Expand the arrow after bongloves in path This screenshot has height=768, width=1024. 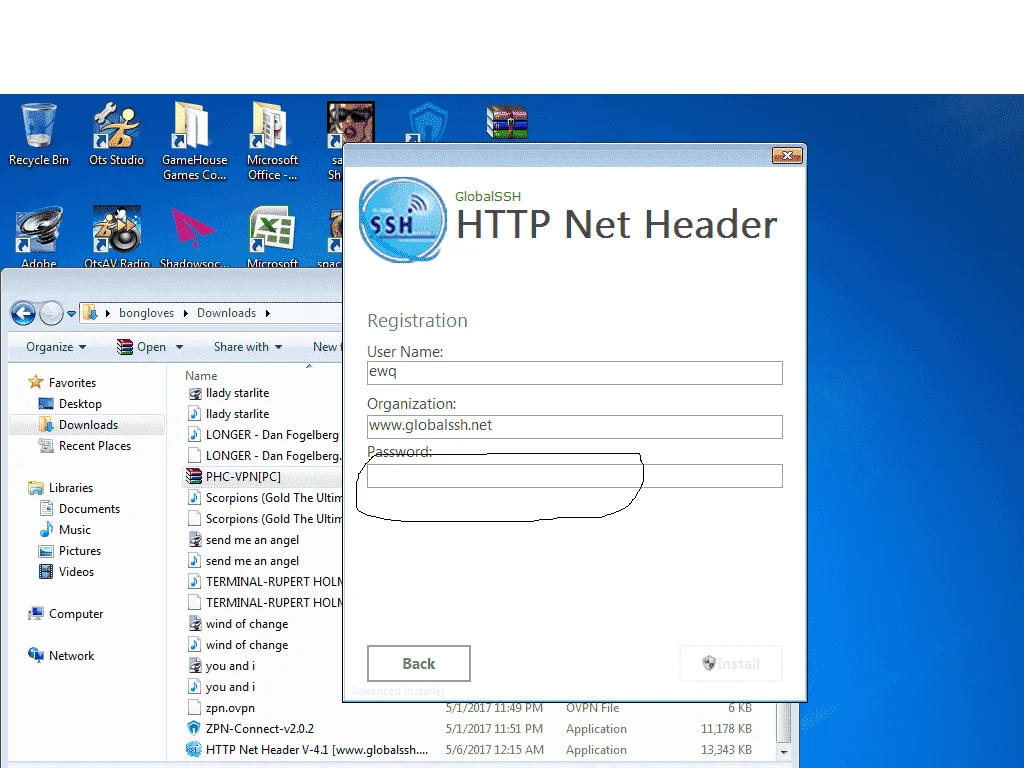185,313
